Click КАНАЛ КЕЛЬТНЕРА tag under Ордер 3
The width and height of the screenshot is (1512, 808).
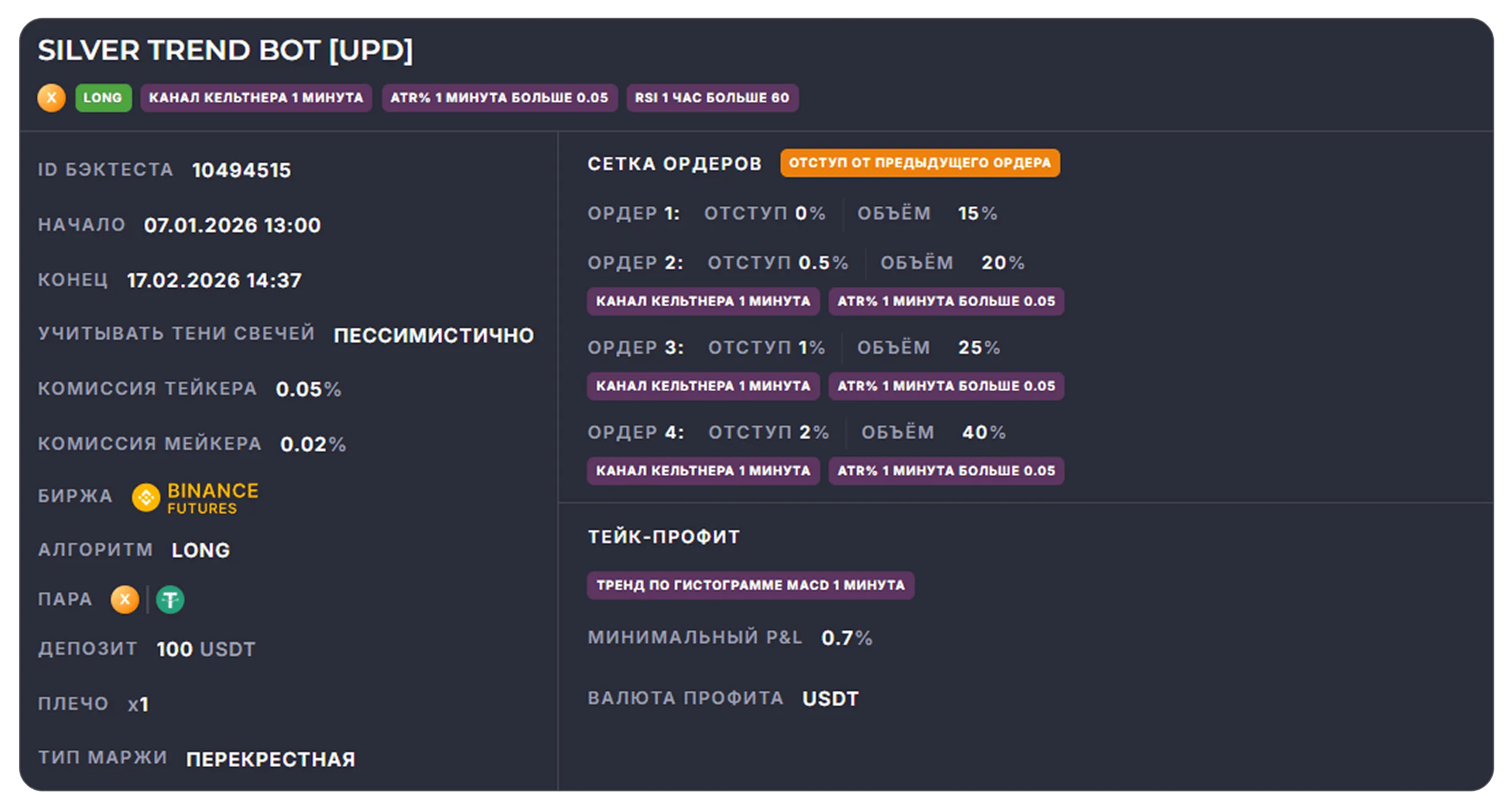(x=703, y=386)
